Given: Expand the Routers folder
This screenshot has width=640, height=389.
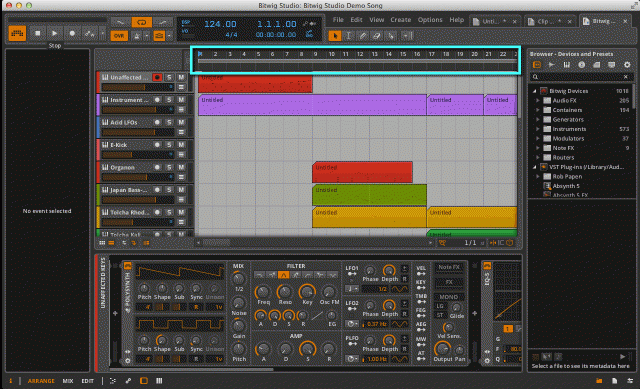Looking at the screenshot, I should pyautogui.click(x=538, y=157).
